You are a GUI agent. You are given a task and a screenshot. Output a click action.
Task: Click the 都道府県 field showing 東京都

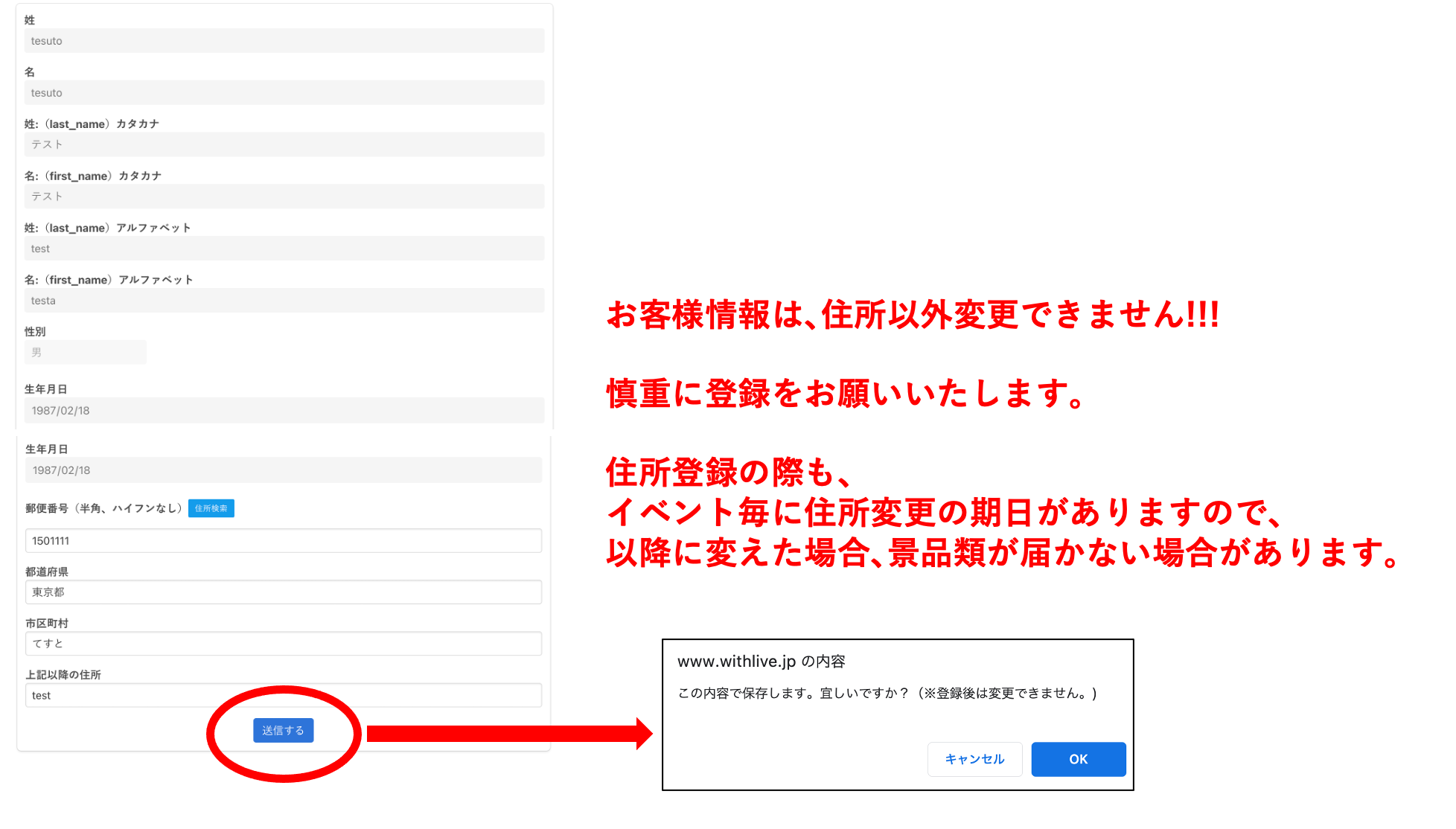tap(284, 592)
